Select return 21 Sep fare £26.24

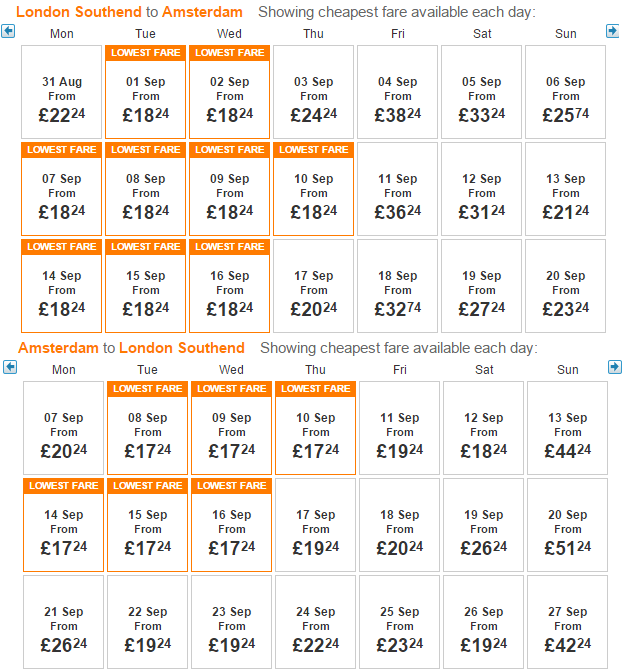click(63, 622)
